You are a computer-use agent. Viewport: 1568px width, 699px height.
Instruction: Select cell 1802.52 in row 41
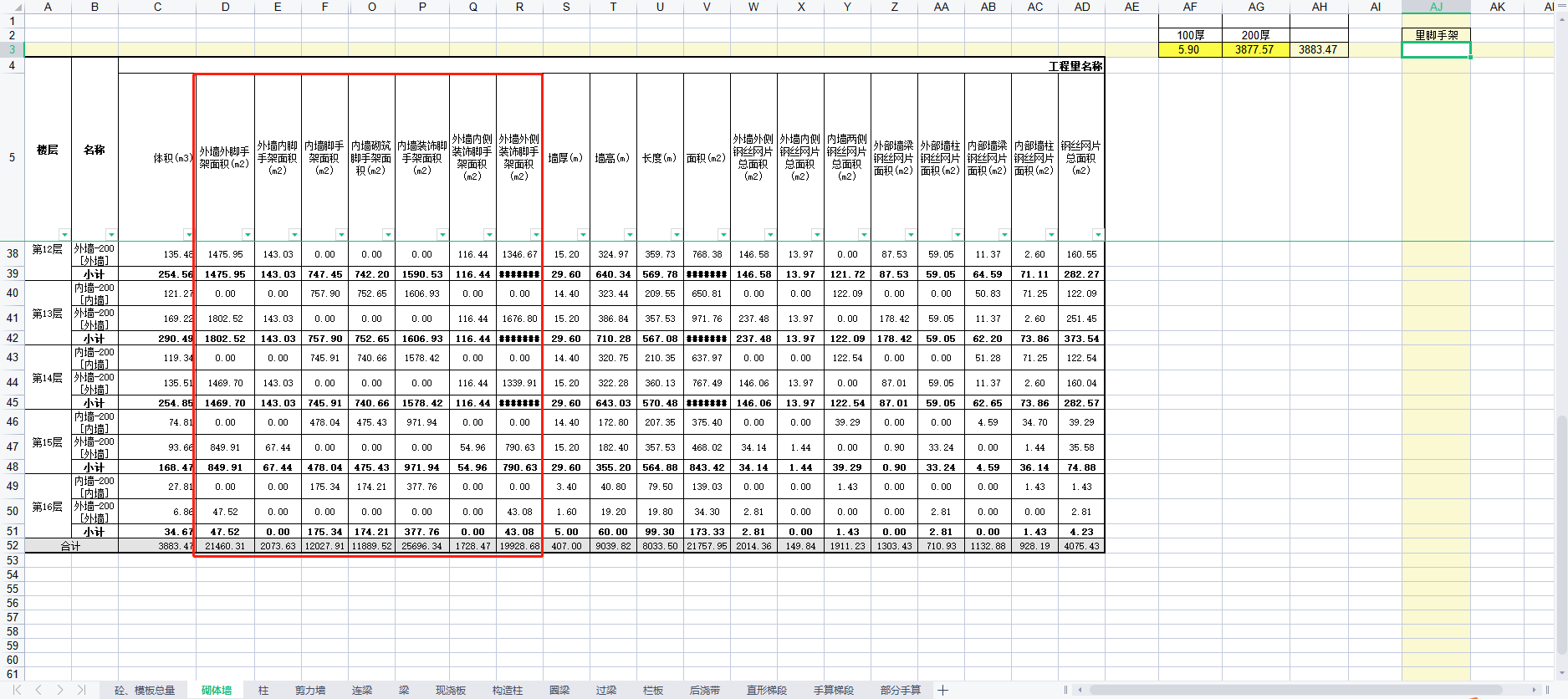(226, 319)
